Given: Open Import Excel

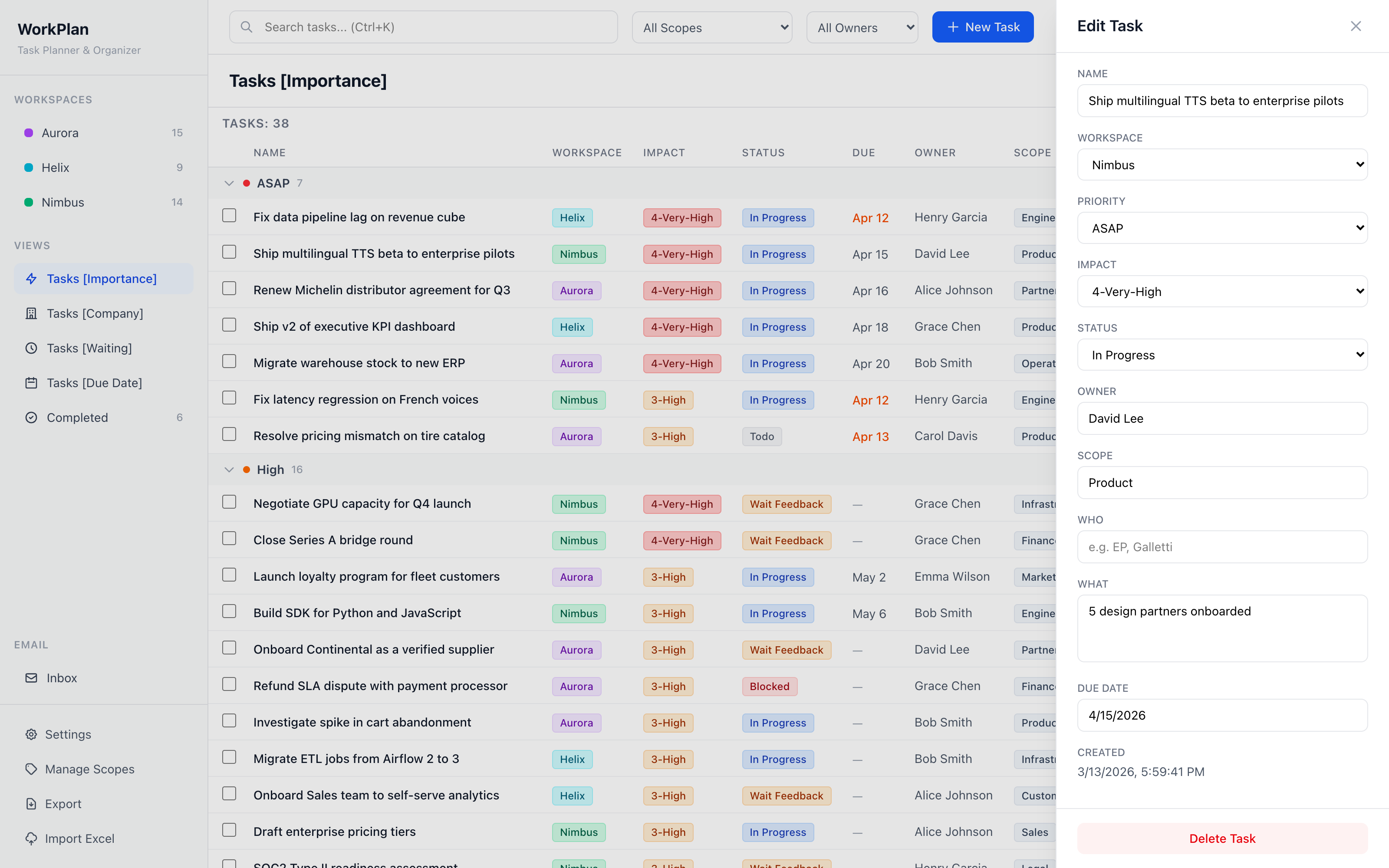Looking at the screenshot, I should [103, 839].
